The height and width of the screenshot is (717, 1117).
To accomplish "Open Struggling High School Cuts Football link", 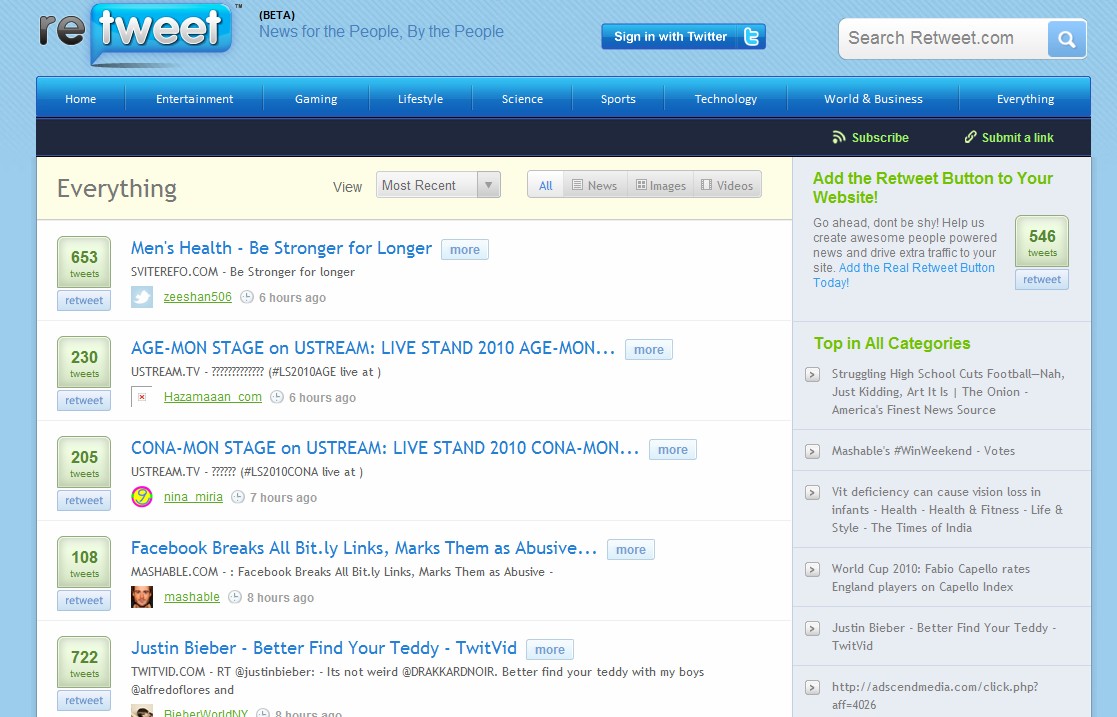I will coord(948,392).
